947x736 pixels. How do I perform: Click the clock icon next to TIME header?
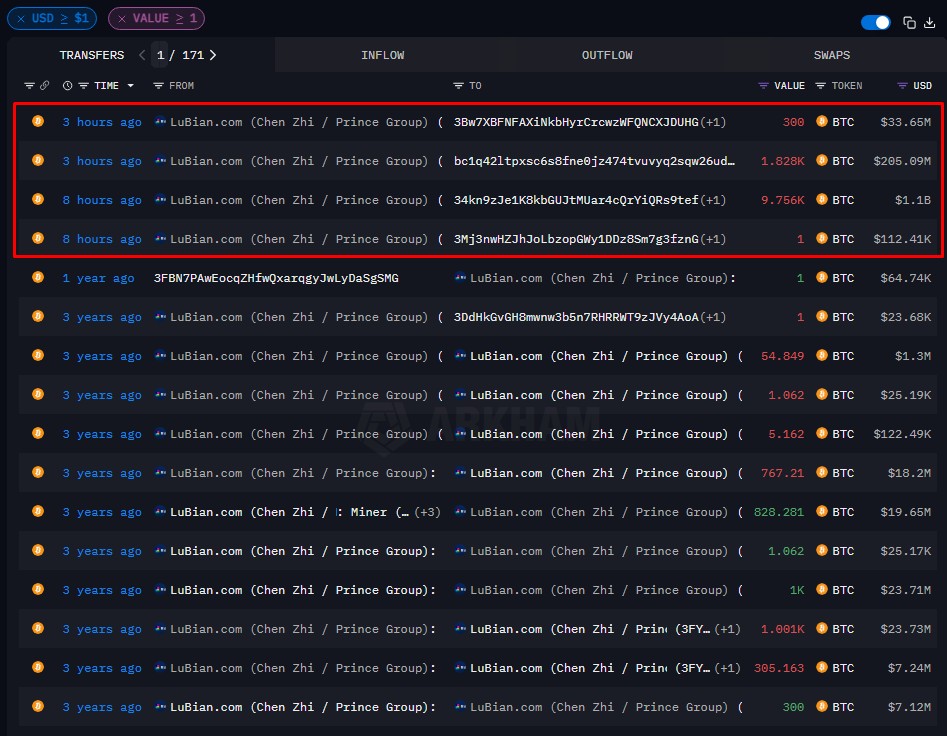[x=65, y=85]
